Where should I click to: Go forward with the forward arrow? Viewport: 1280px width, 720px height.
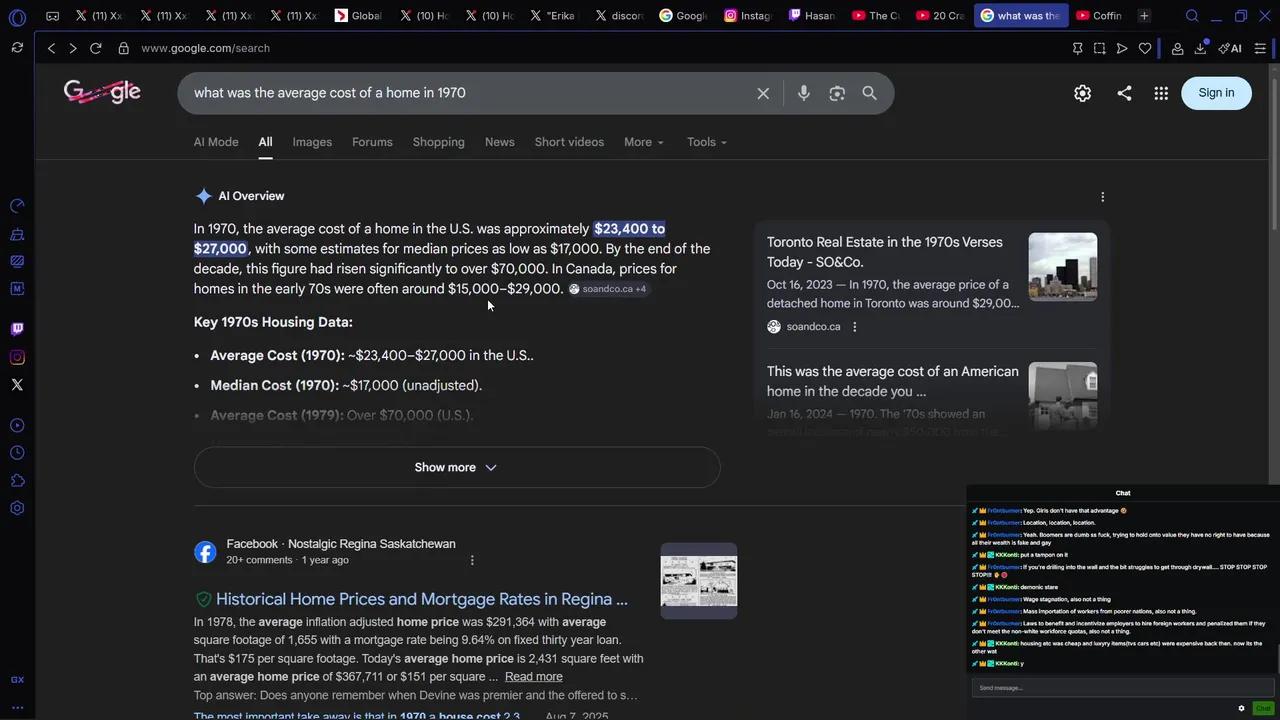pyautogui.click(x=72, y=48)
